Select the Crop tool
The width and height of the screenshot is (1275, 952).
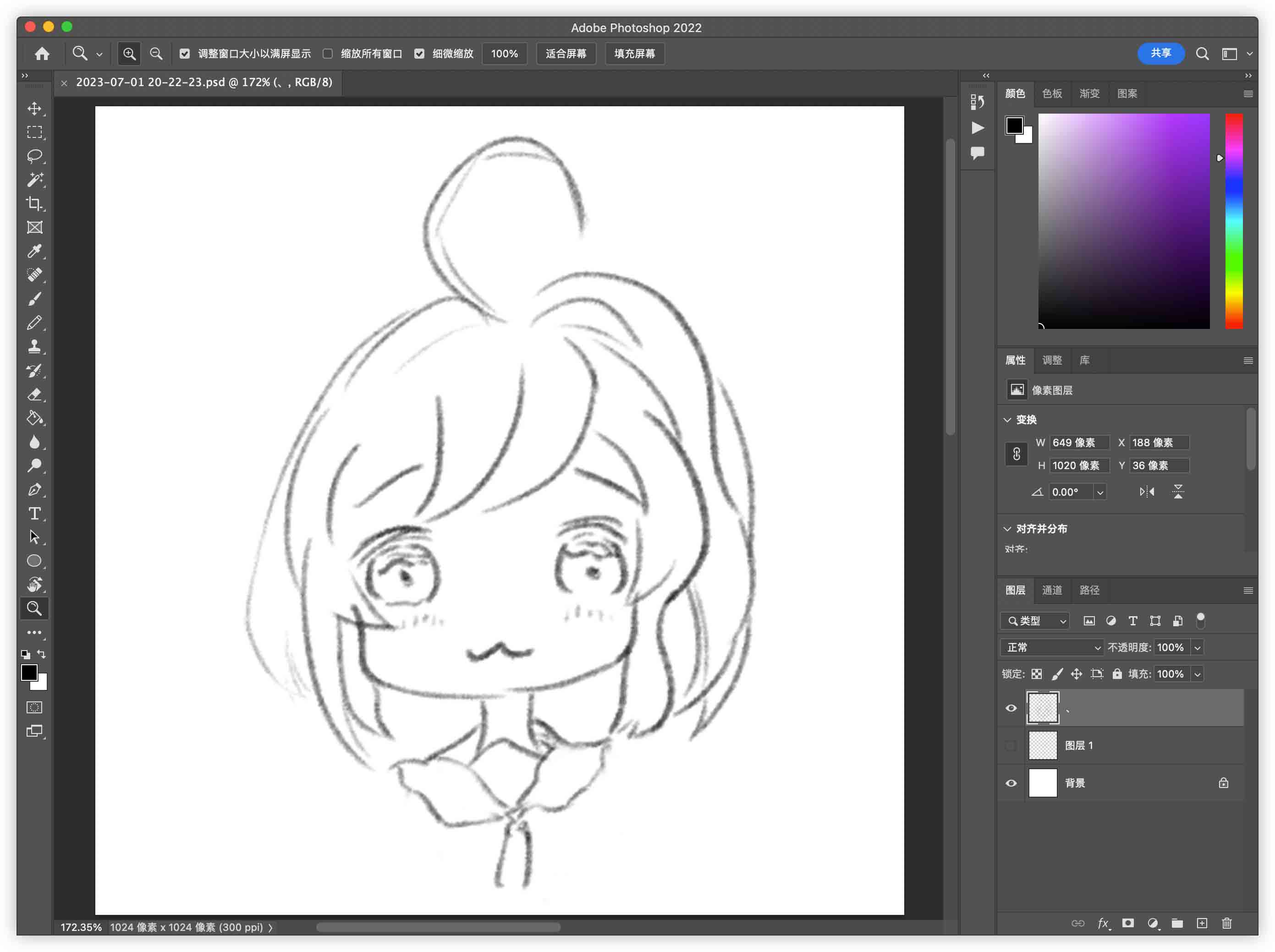[x=34, y=203]
